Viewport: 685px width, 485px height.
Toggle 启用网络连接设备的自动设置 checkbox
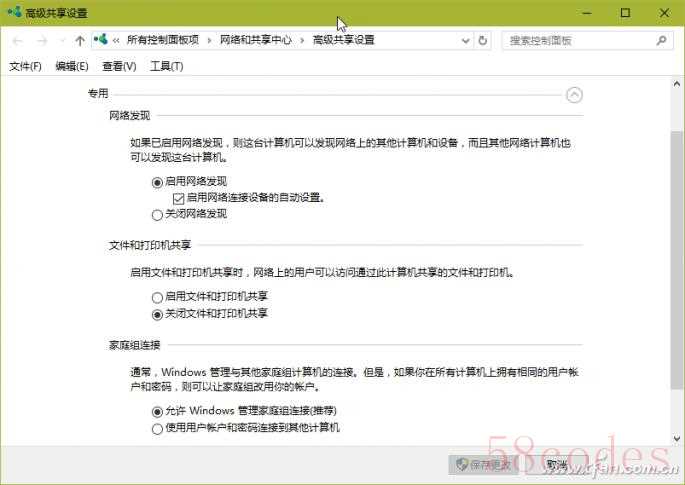tap(178, 199)
